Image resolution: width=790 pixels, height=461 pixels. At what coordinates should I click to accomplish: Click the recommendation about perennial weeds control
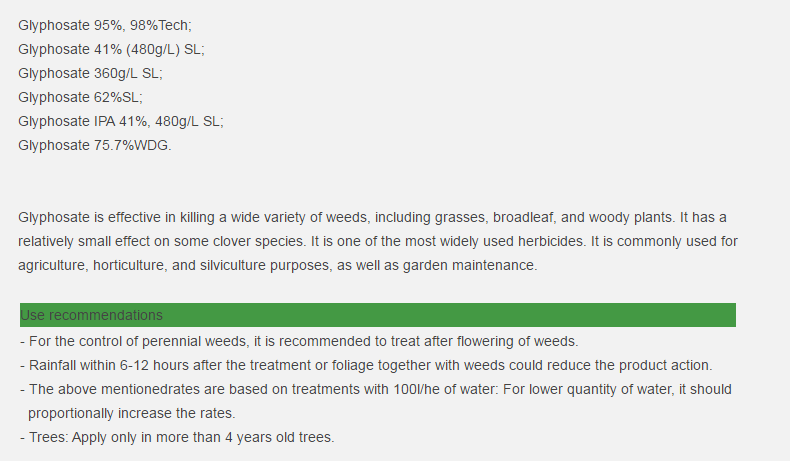299,342
